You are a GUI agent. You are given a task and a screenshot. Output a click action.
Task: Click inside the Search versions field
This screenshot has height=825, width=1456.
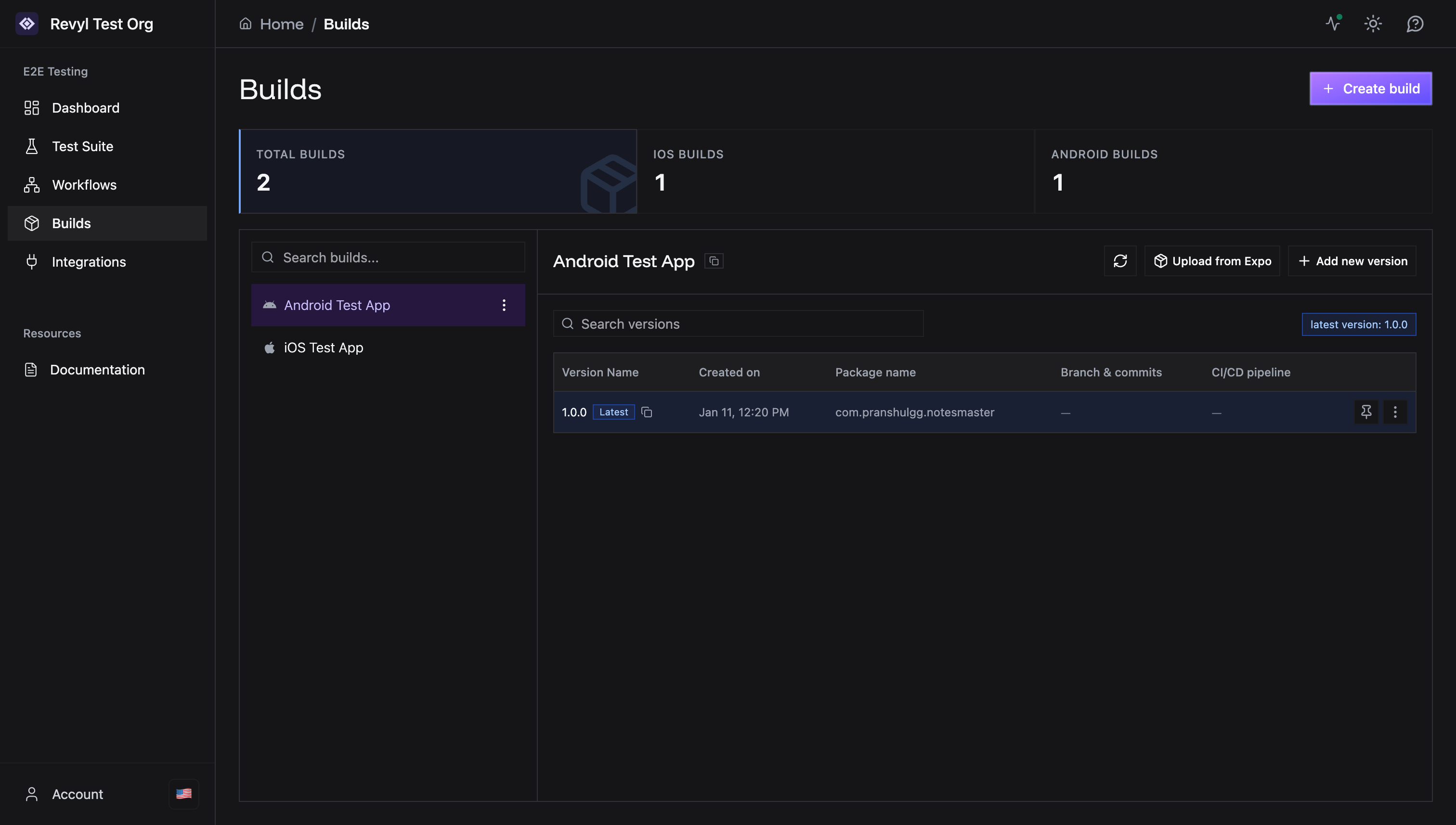(x=737, y=323)
